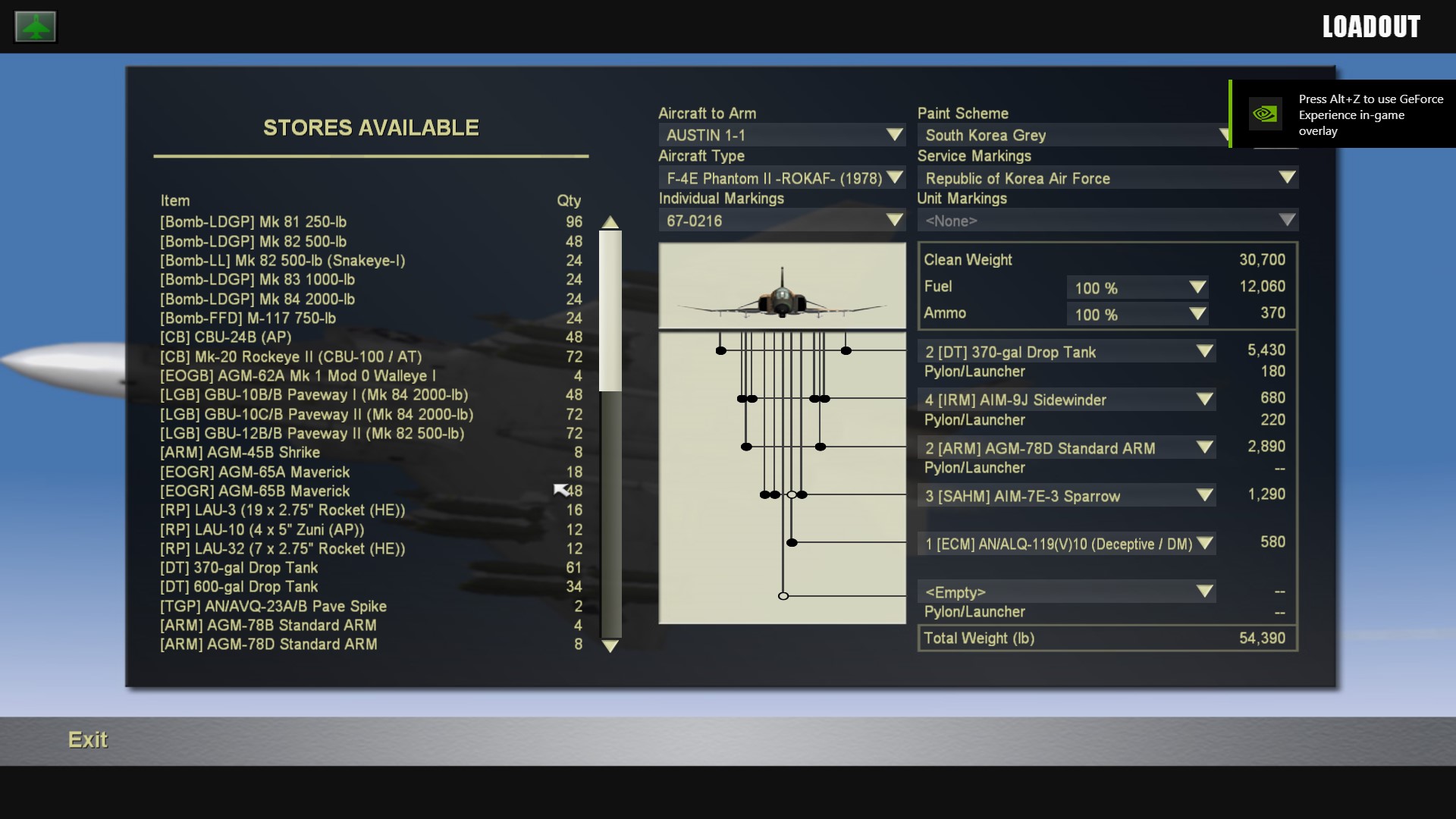The image size is (1456, 819).
Task: Select Mk 82 500-lb bomb row
Action: [x=372, y=241]
